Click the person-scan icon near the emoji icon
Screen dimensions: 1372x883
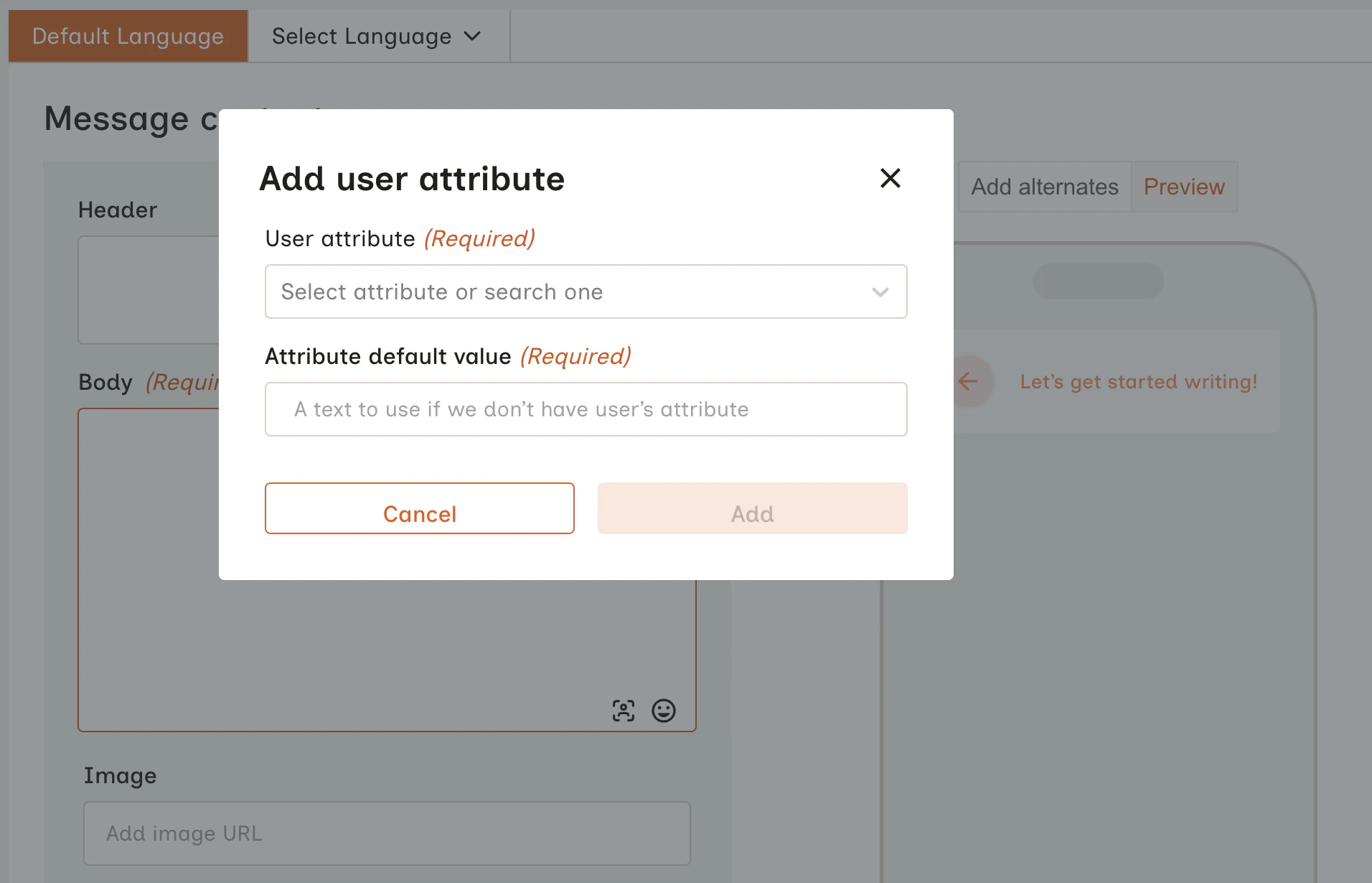tap(624, 711)
